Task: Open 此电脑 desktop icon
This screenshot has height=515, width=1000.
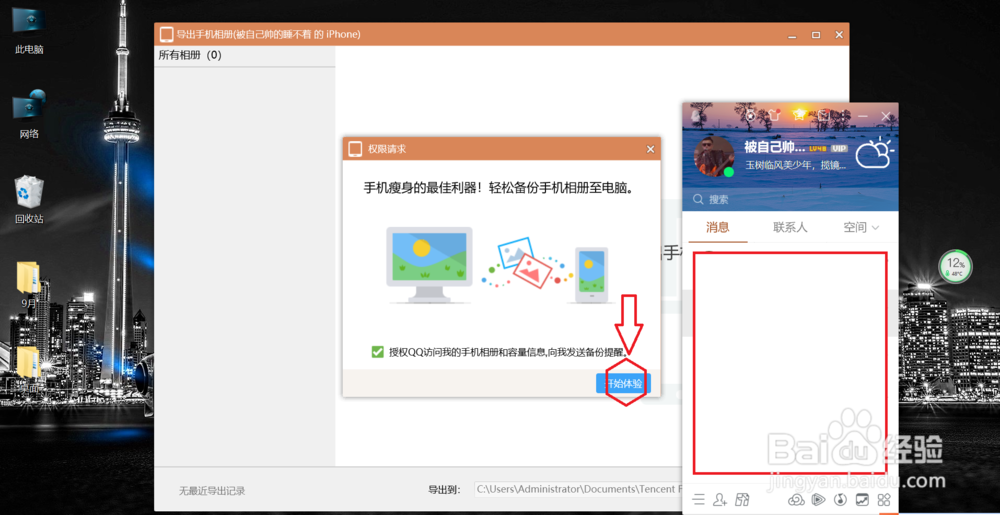Action: click(x=29, y=31)
